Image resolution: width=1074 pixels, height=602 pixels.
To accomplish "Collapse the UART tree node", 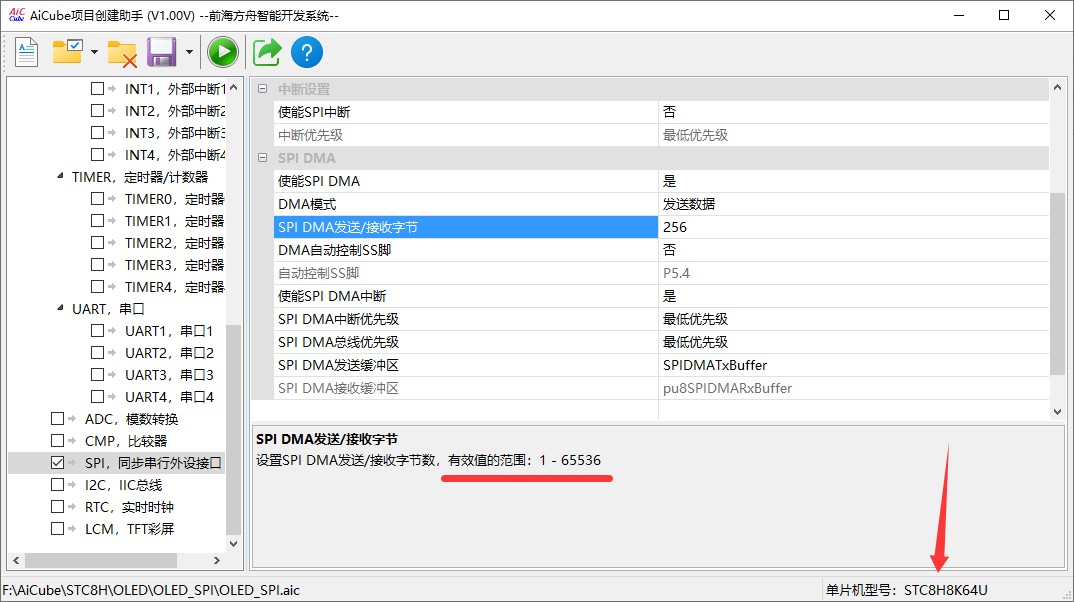I will coord(60,309).
